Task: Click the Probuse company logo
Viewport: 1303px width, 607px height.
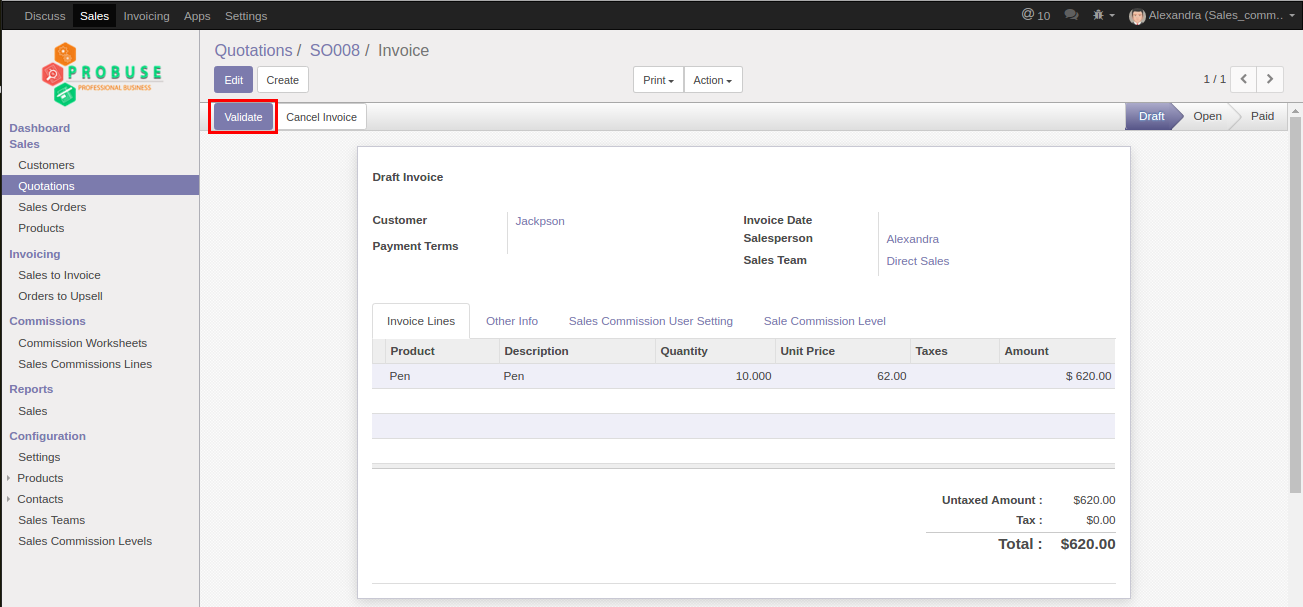Action: pyautogui.click(x=100, y=74)
